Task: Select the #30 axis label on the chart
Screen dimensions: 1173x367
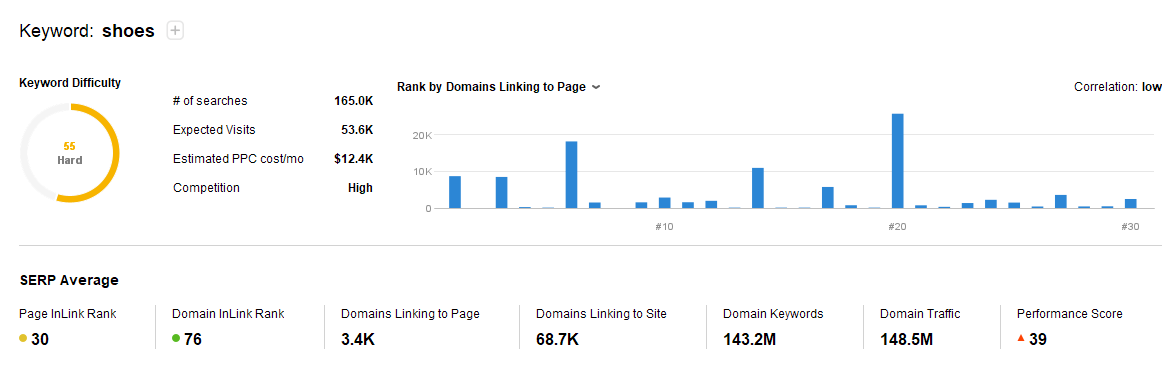Action: 1130,226
